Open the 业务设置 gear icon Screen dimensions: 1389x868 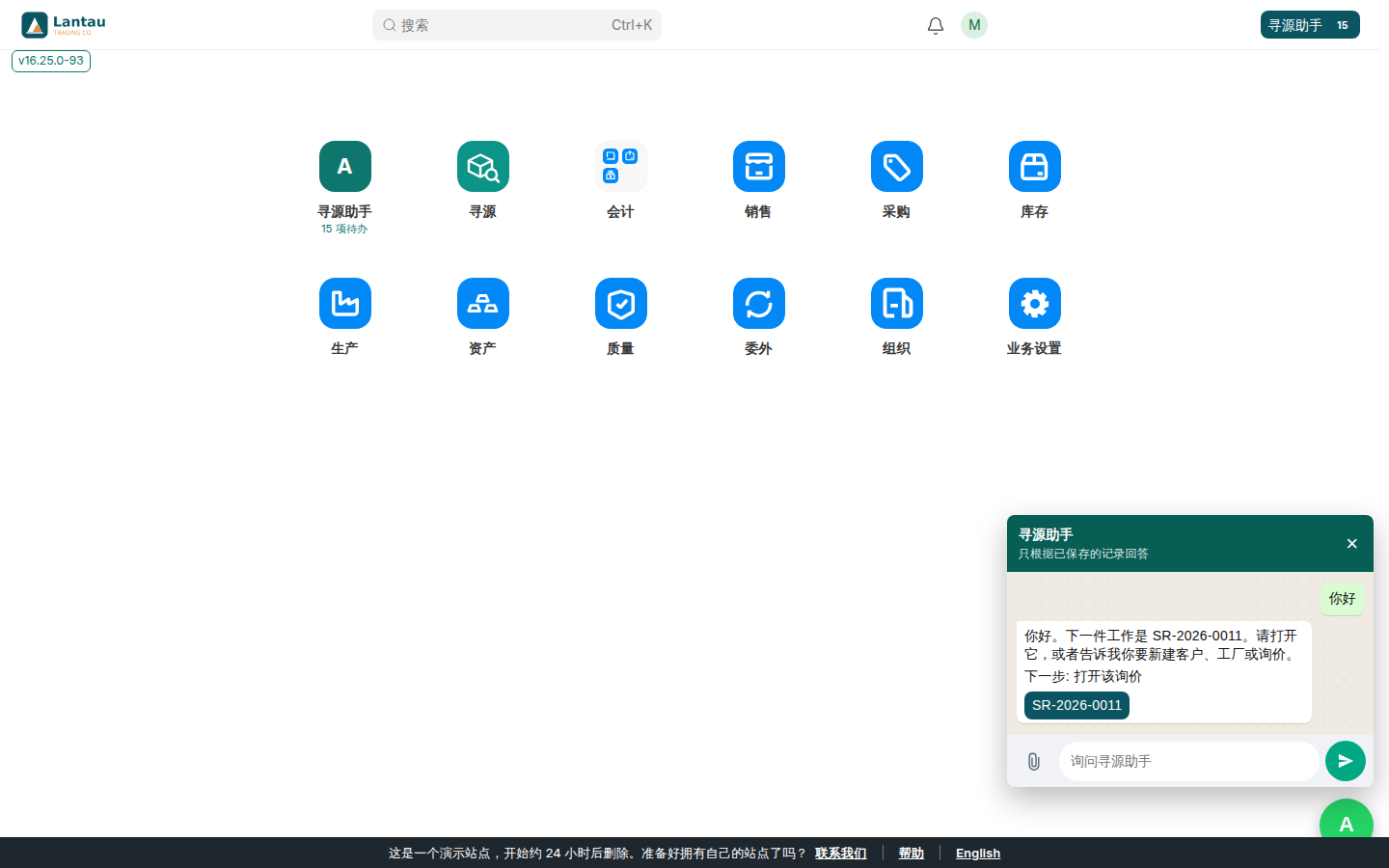coord(1035,303)
